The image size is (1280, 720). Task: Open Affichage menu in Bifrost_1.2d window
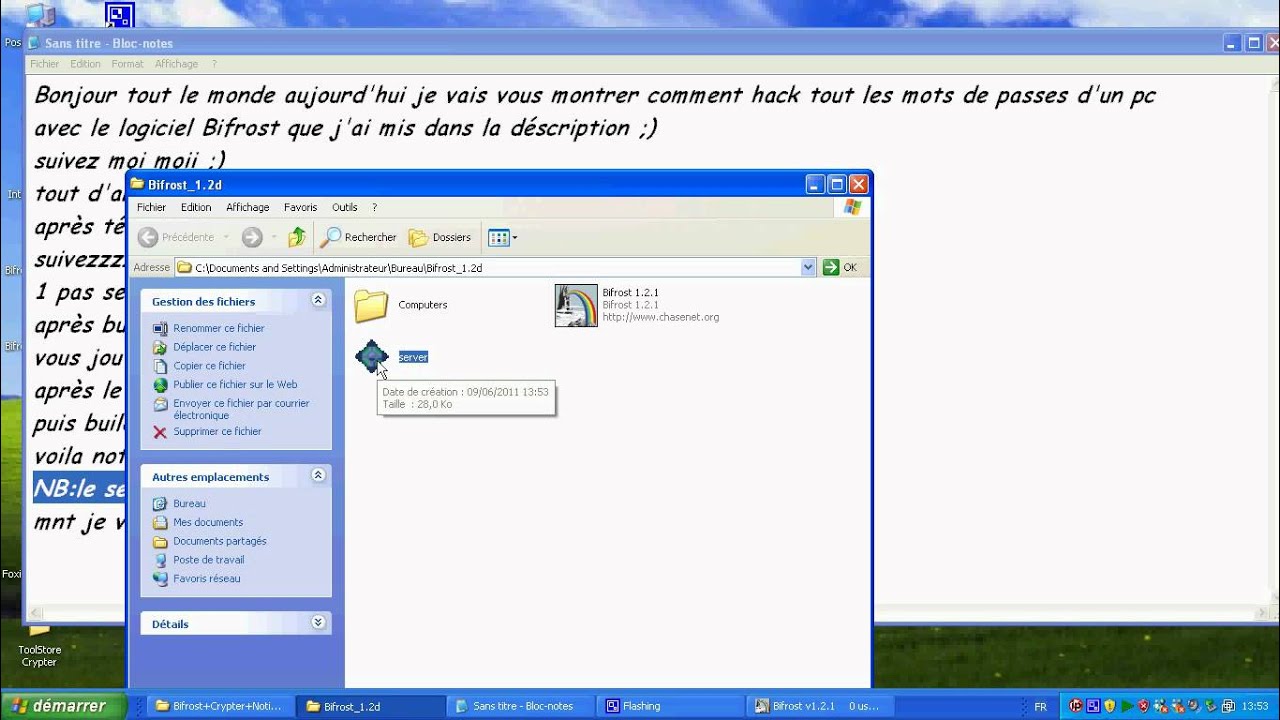247,207
